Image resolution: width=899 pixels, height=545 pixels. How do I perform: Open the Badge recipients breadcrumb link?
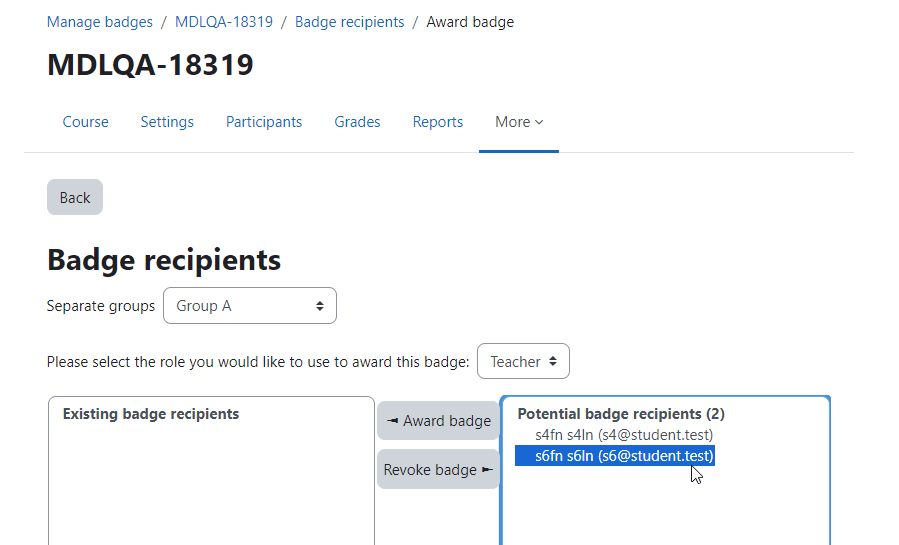(x=349, y=22)
